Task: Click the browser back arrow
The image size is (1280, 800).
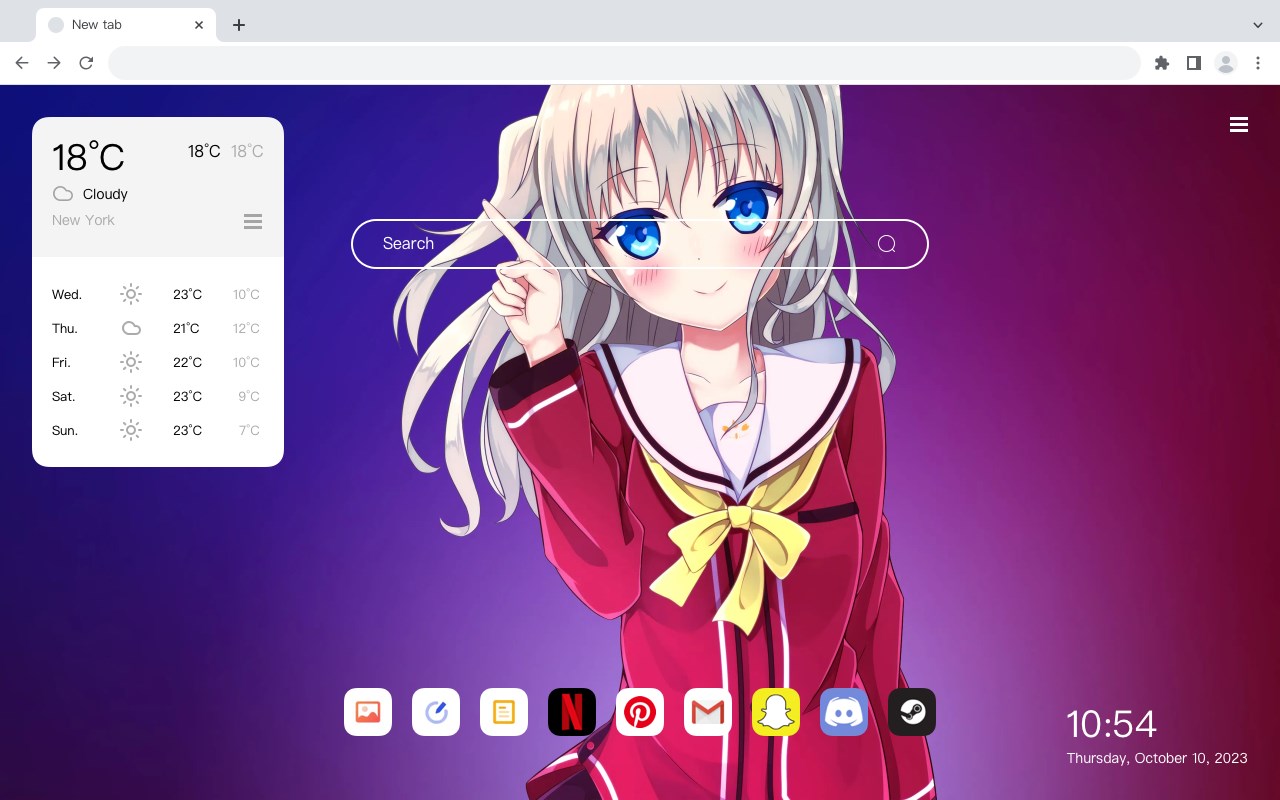Action: (22, 63)
